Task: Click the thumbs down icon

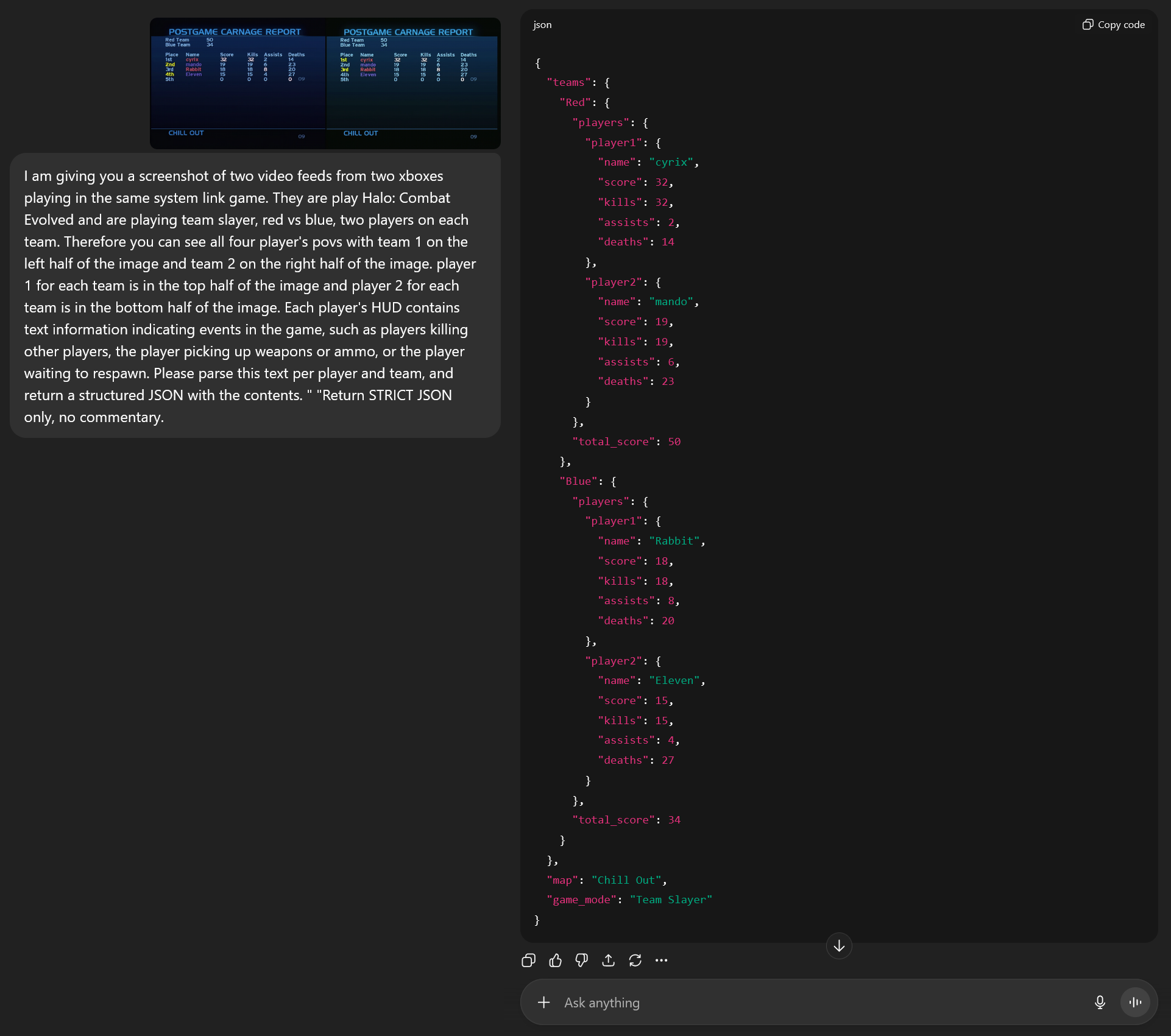Action: click(582, 960)
